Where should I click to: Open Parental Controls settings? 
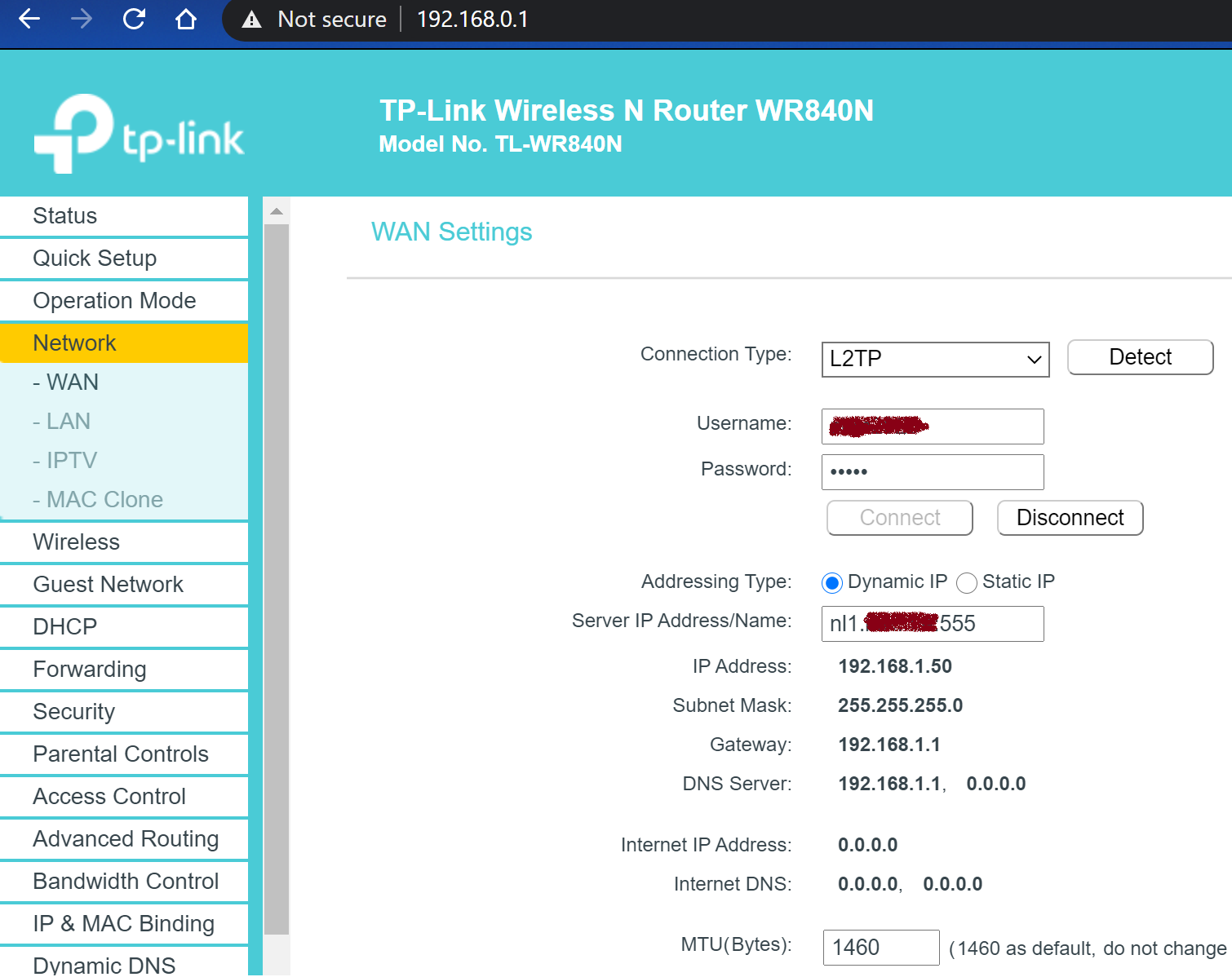(121, 754)
